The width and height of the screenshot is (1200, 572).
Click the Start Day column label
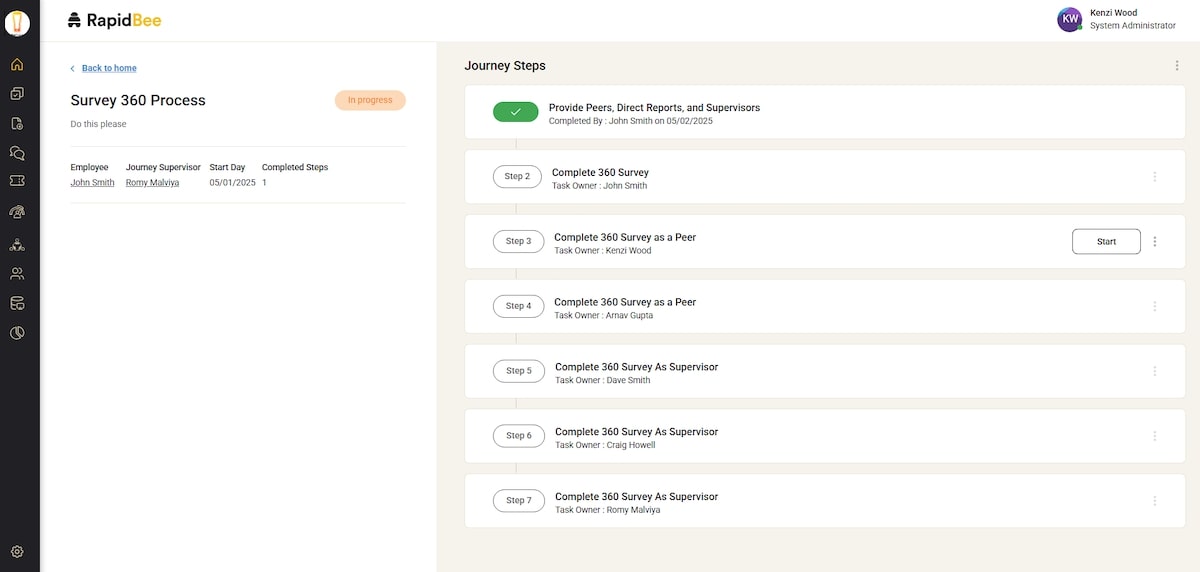coord(227,167)
